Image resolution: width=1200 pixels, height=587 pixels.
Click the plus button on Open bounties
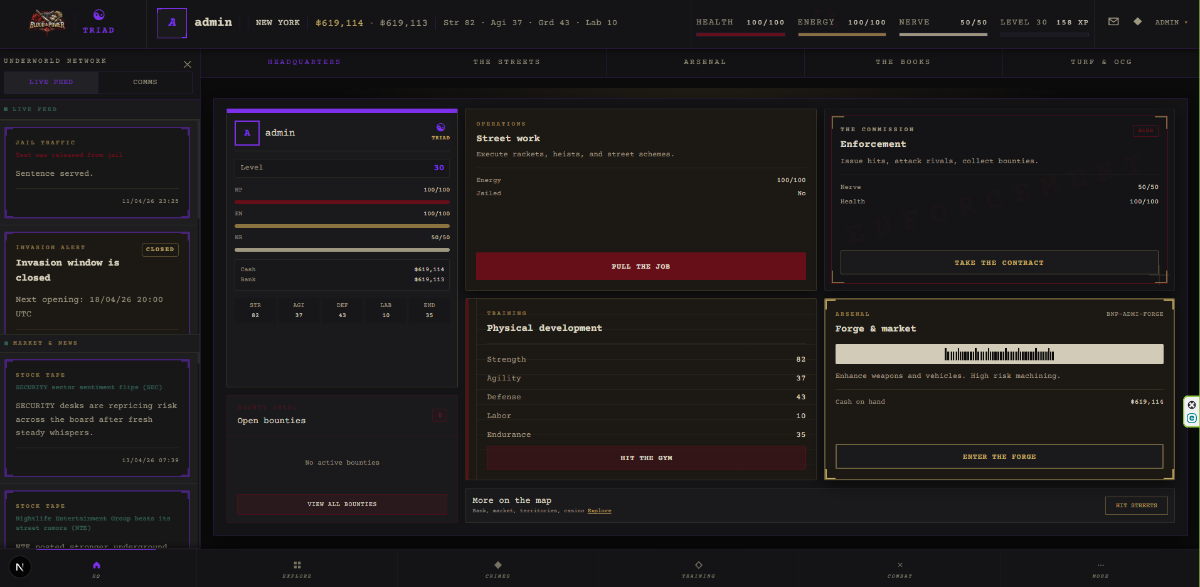click(x=439, y=414)
